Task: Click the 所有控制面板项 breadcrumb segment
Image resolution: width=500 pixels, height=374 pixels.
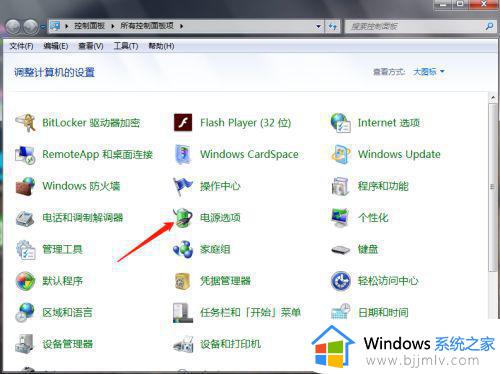Action: pos(147,26)
